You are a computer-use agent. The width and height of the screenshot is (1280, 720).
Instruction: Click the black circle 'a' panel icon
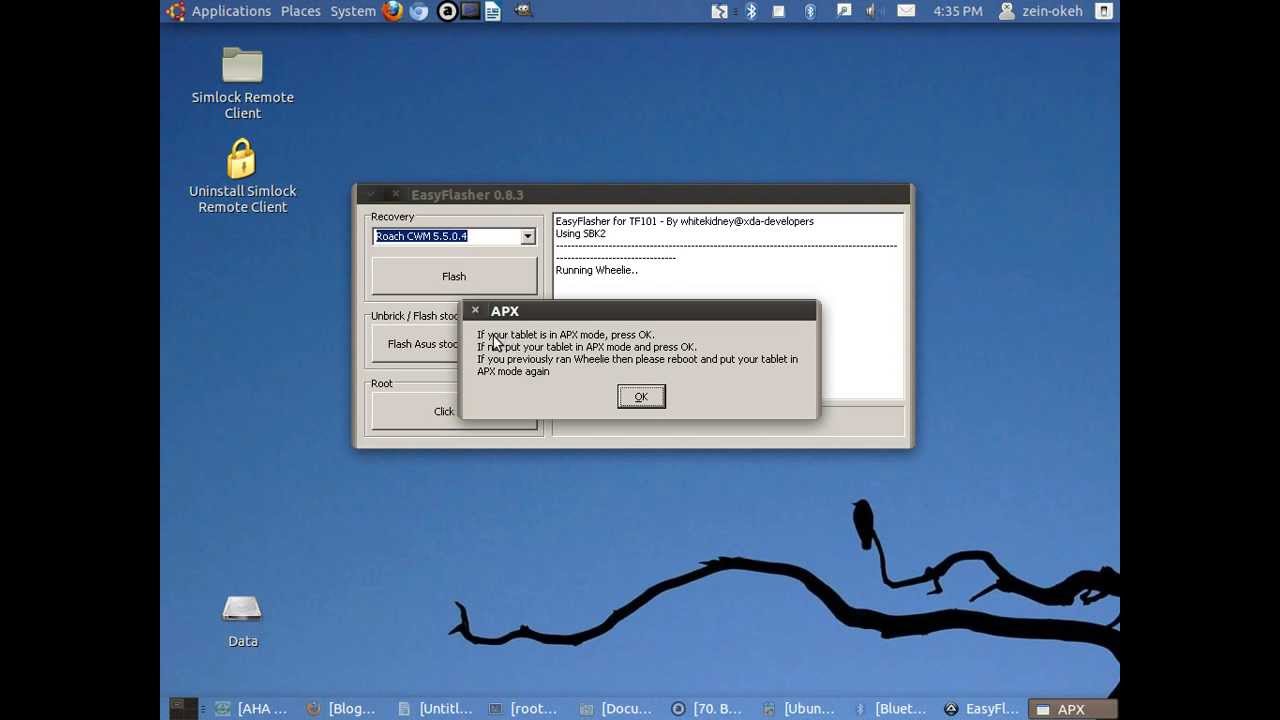click(x=447, y=11)
